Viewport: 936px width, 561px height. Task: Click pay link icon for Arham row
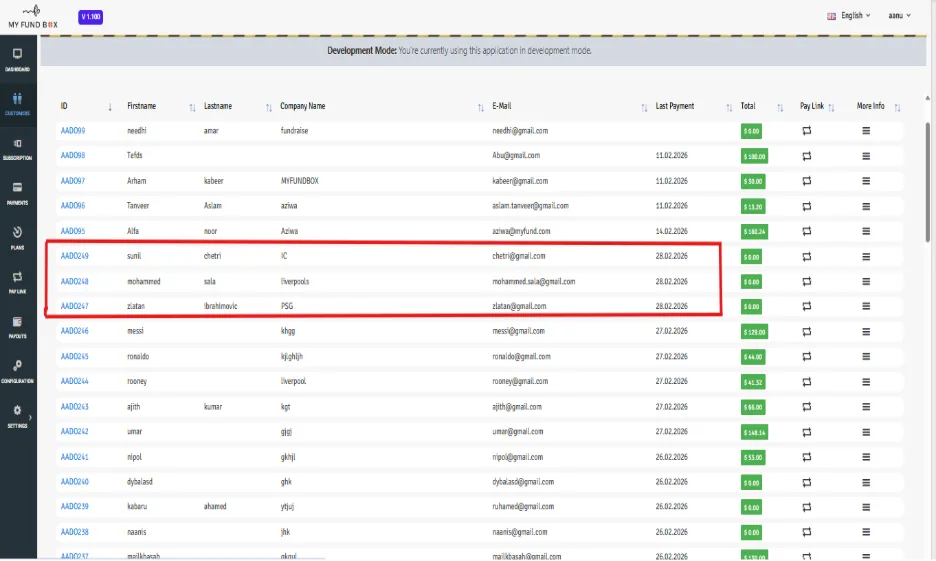(806, 181)
